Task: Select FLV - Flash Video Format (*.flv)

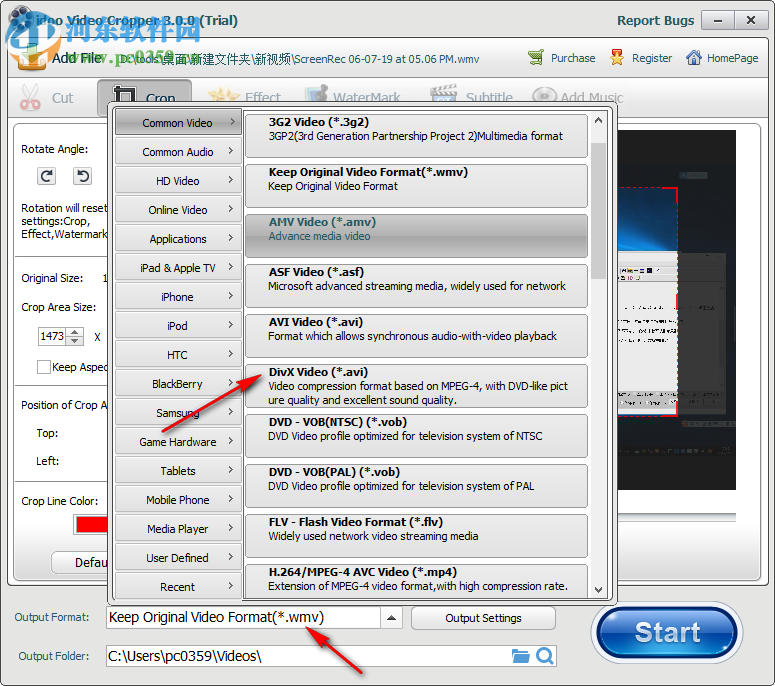Action: click(x=416, y=535)
